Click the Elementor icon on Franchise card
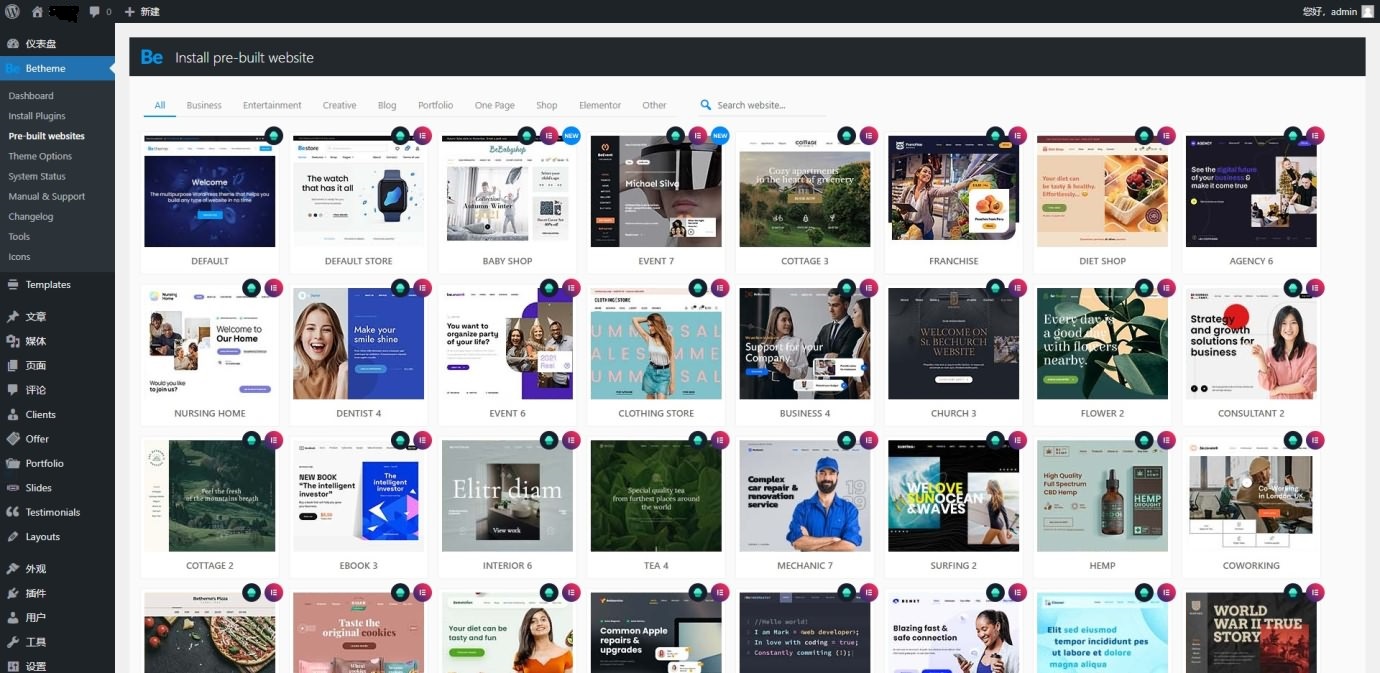This screenshot has height=673, width=1380. point(1018,135)
